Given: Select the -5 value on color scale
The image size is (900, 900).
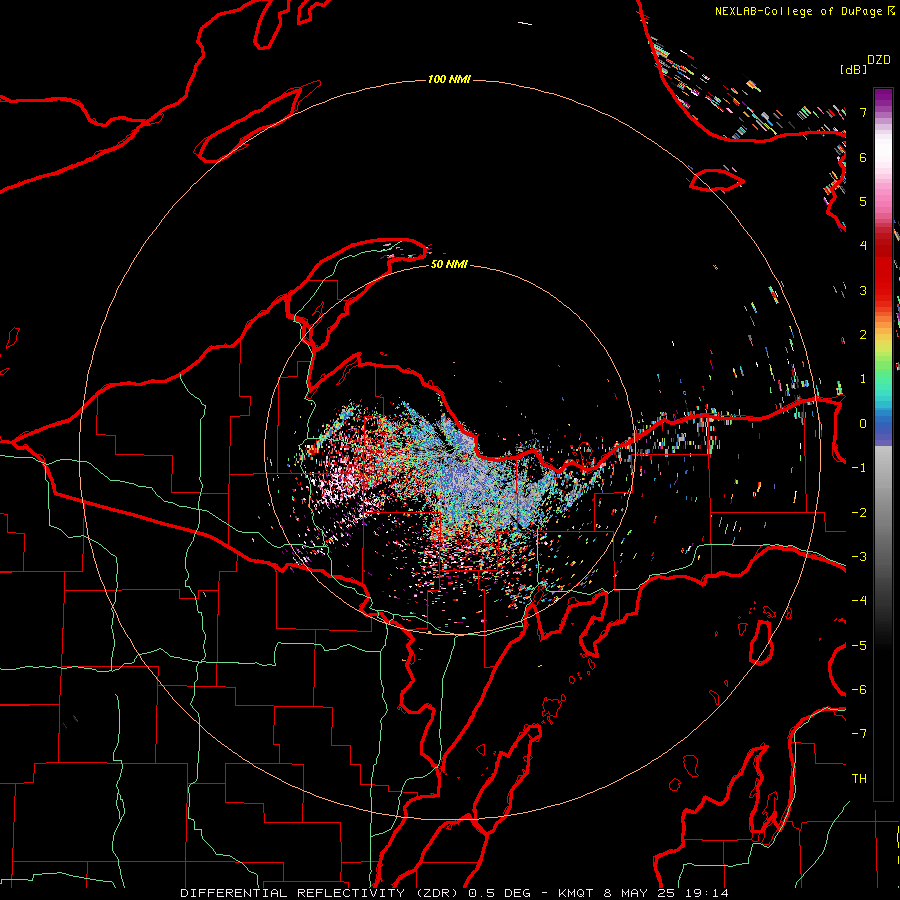Looking at the screenshot, I should [859, 646].
